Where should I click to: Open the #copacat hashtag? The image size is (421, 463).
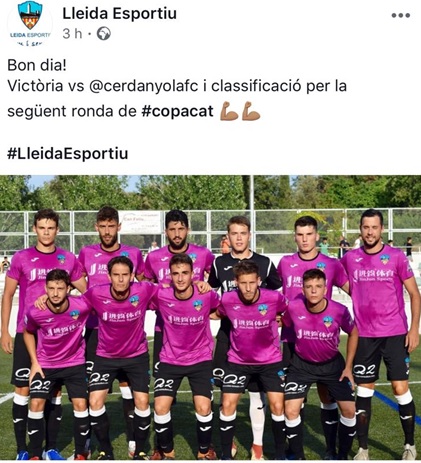177,111
